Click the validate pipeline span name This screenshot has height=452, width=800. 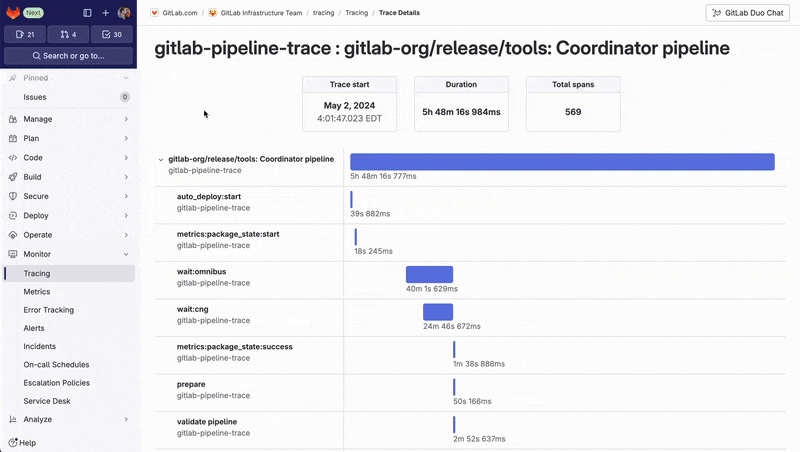click(207, 421)
